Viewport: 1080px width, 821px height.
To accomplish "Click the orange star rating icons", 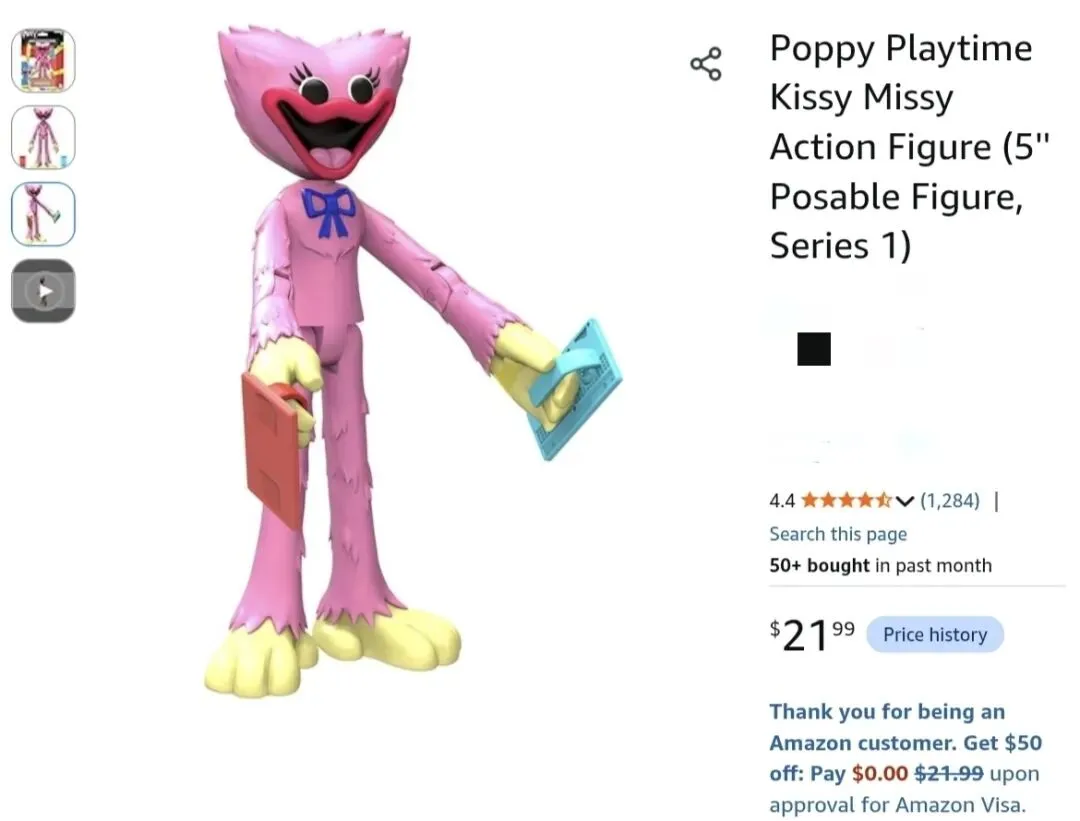I will pyautogui.click(x=847, y=500).
